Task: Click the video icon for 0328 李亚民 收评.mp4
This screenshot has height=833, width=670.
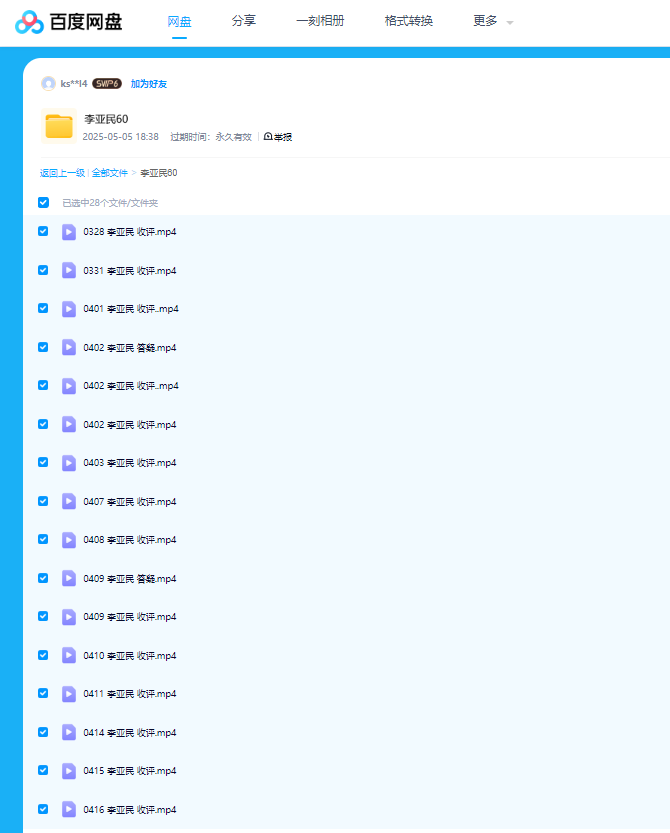Action: point(69,232)
